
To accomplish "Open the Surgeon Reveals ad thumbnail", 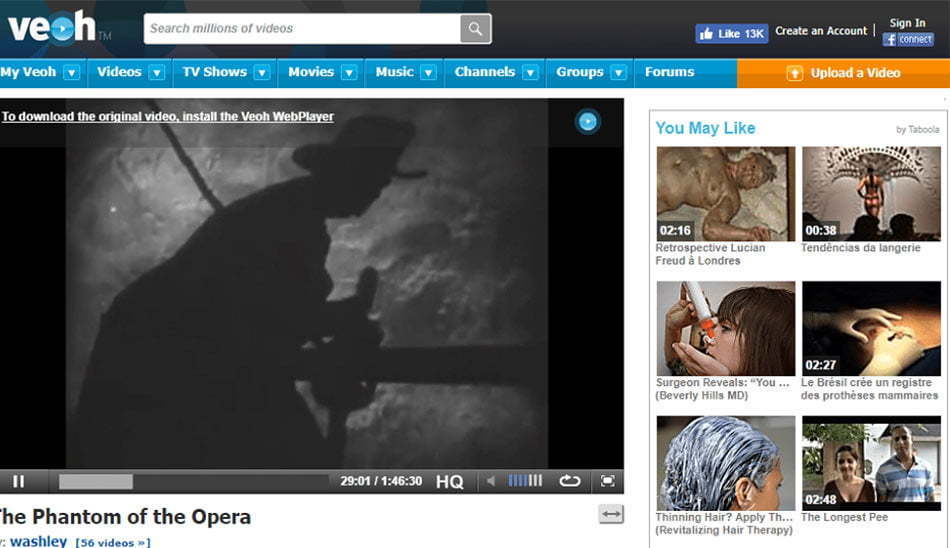I will (x=725, y=328).
